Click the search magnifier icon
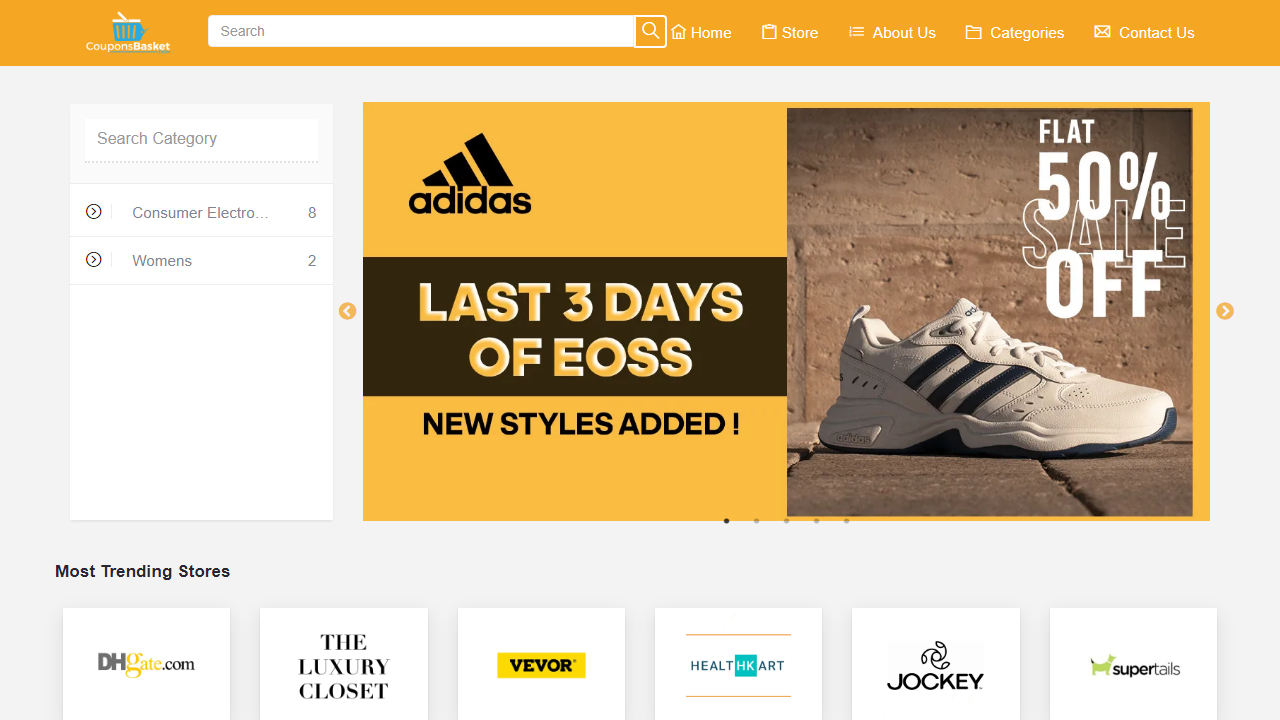 (x=650, y=31)
